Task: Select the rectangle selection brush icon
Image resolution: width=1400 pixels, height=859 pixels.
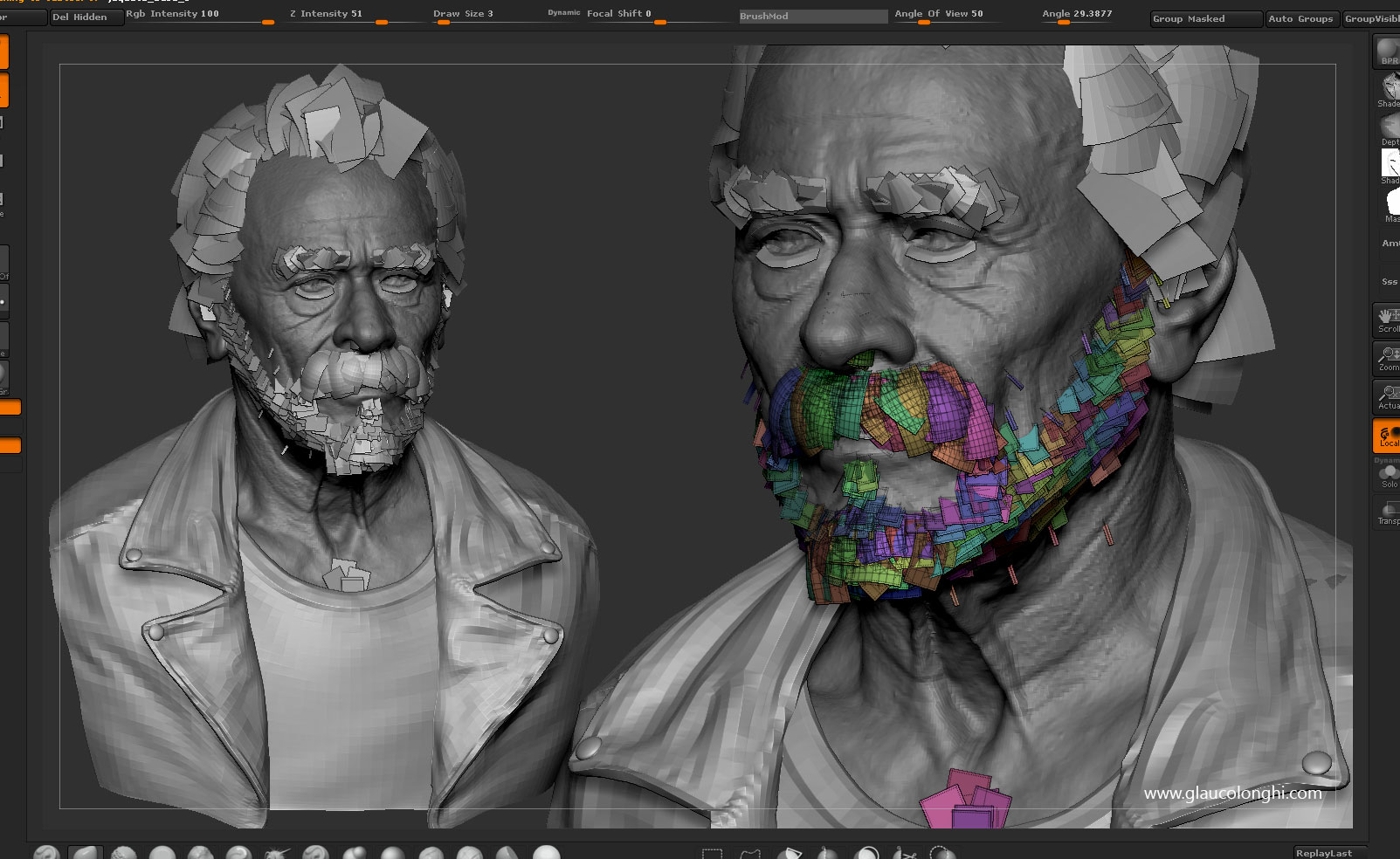Action: (x=713, y=853)
